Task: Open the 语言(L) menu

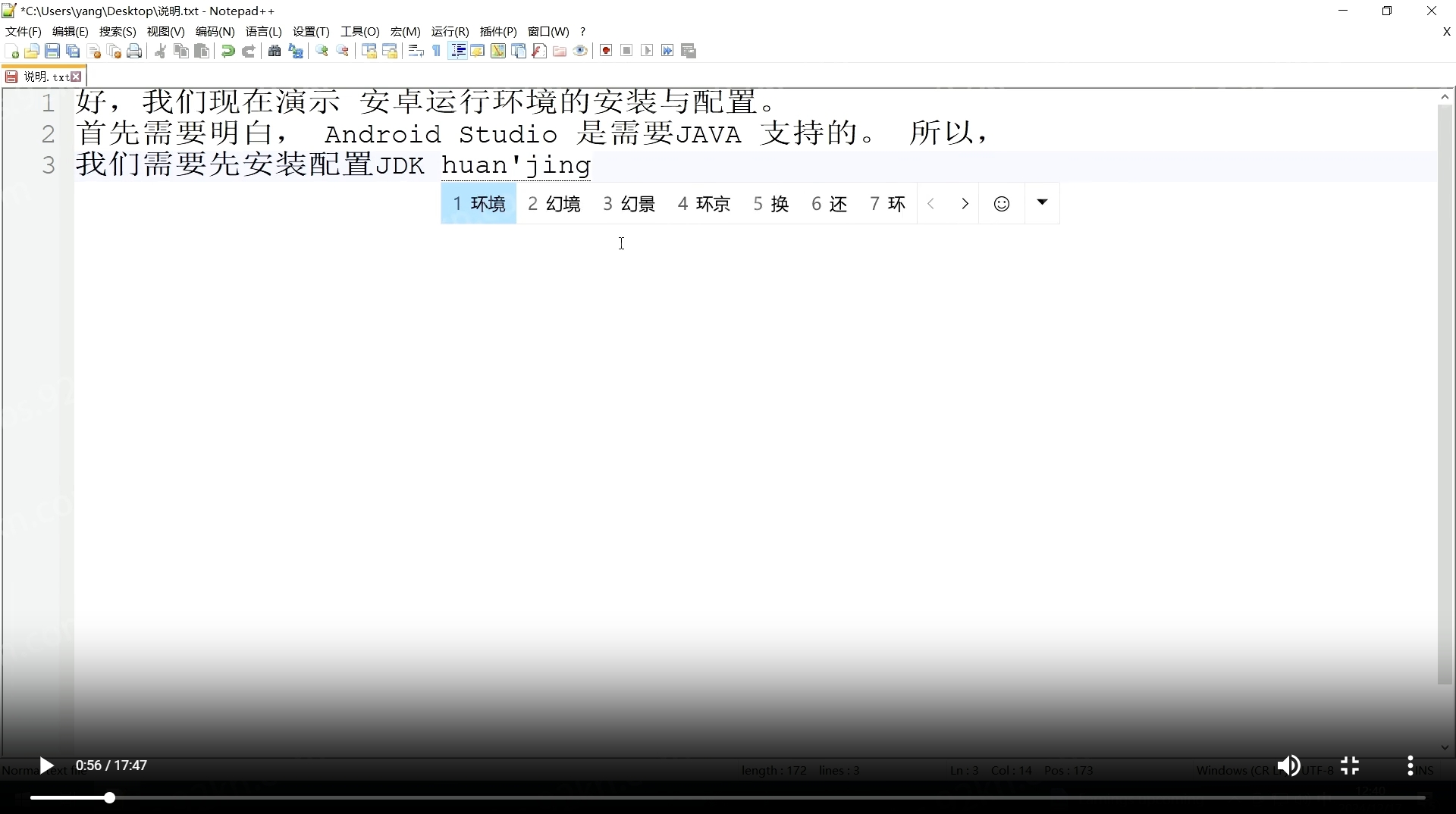Action: tap(264, 31)
